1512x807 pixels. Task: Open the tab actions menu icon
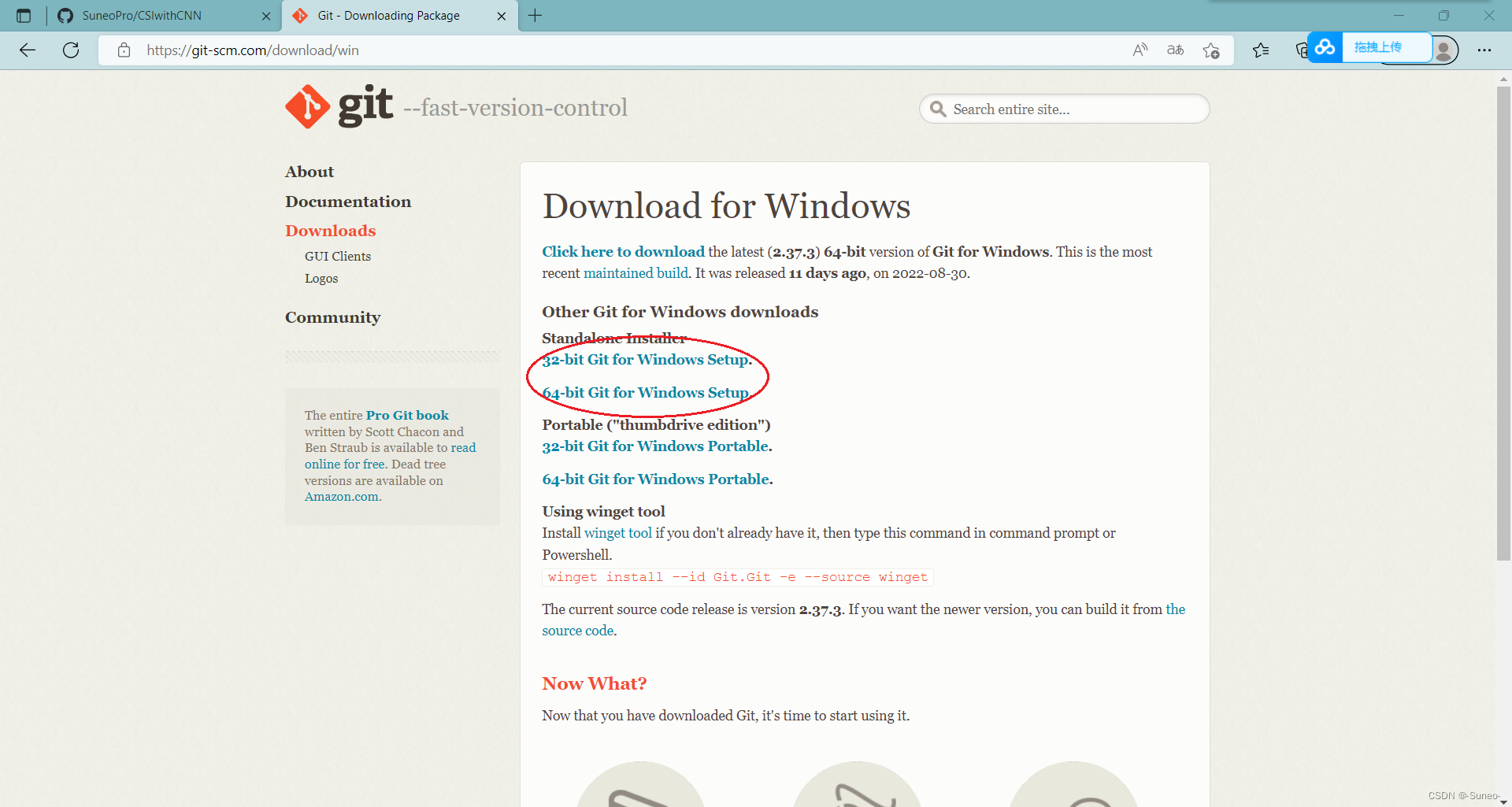click(x=24, y=16)
